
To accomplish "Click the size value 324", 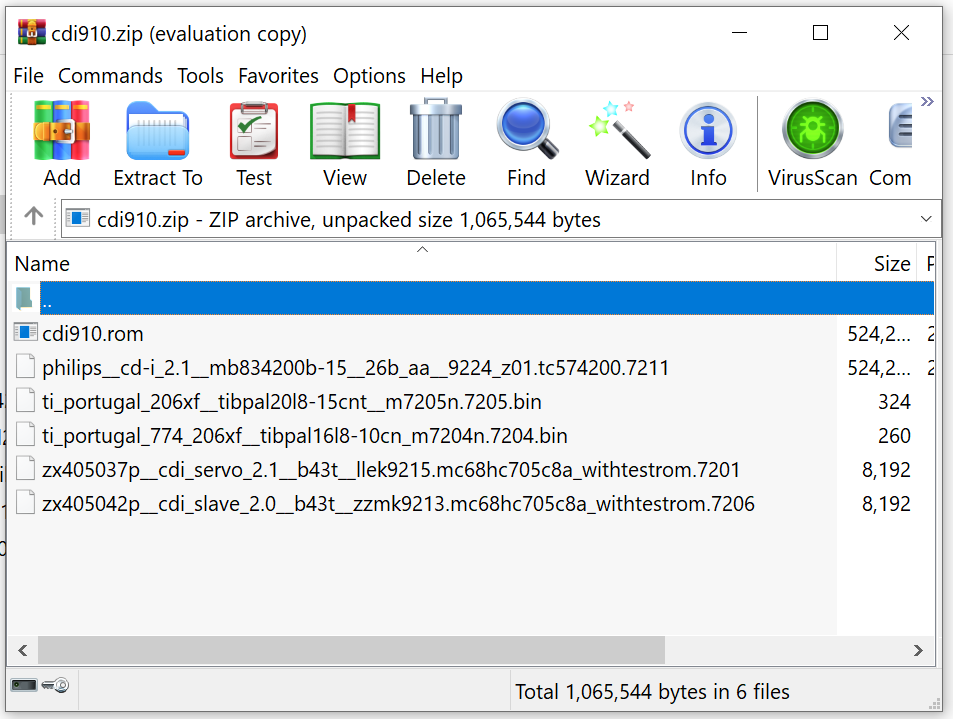I will point(894,402).
